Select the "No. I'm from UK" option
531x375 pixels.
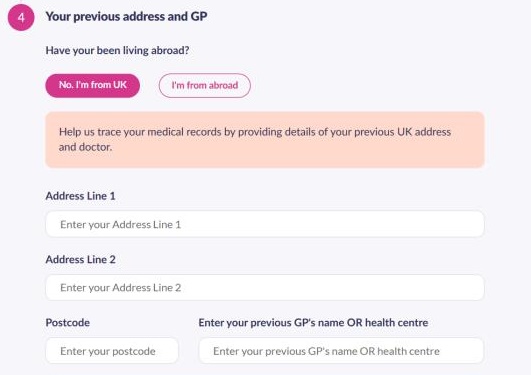[92, 85]
